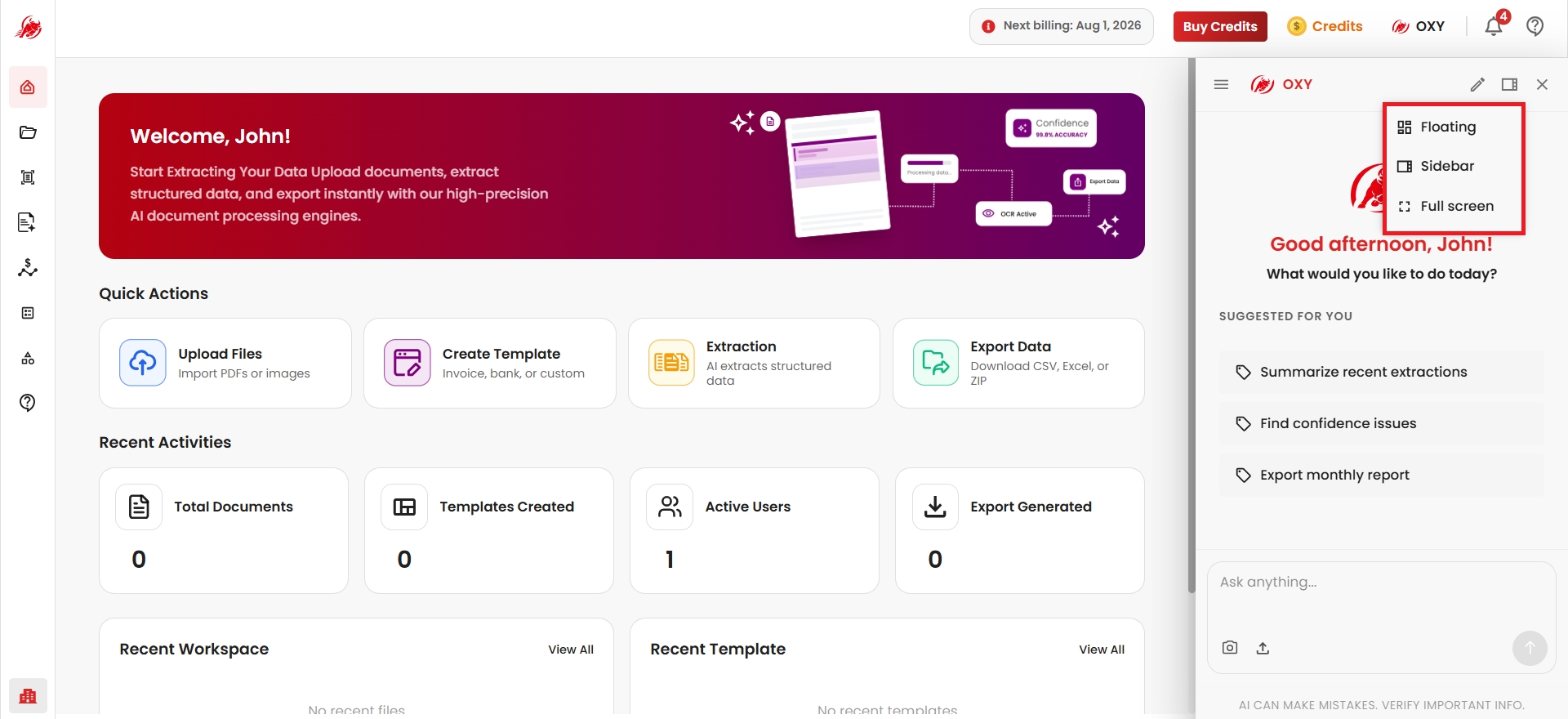Click the Active Users icon
Image resolution: width=1568 pixels, height=719 pixels.
tap(670, 507)
